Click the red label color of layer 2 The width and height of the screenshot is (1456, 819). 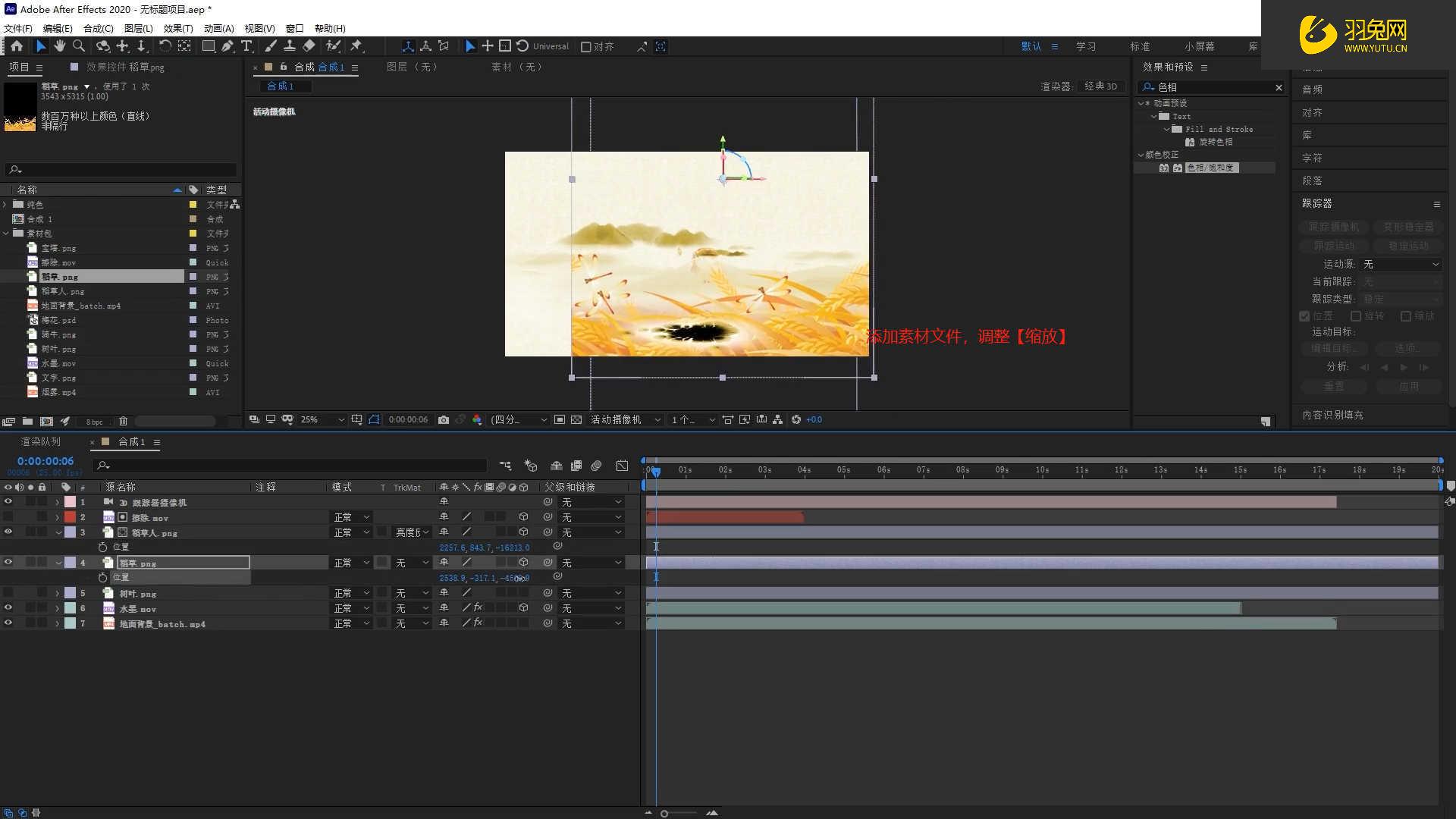[x=70, y=517]
